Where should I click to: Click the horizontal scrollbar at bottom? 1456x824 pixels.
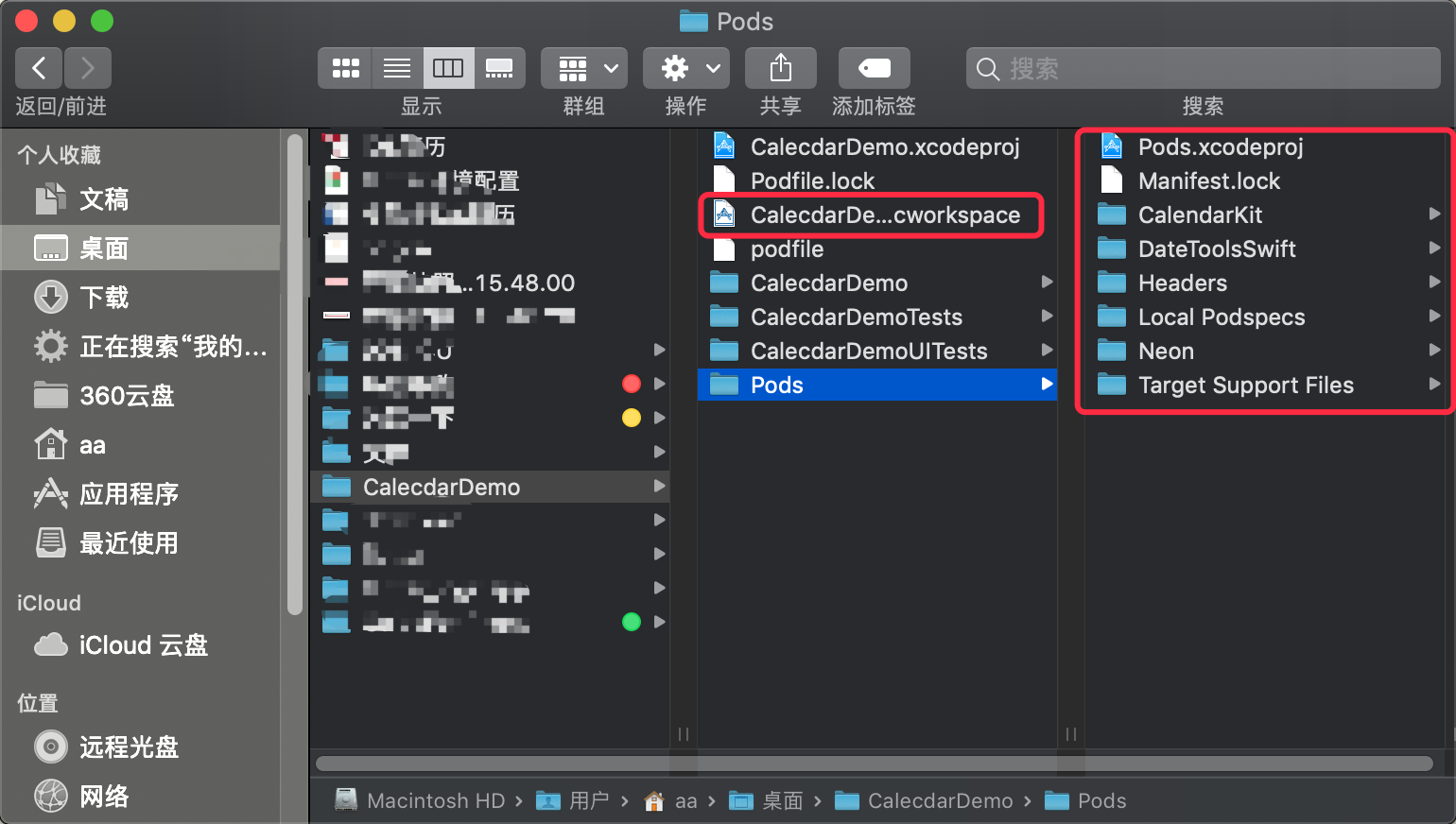875,764
